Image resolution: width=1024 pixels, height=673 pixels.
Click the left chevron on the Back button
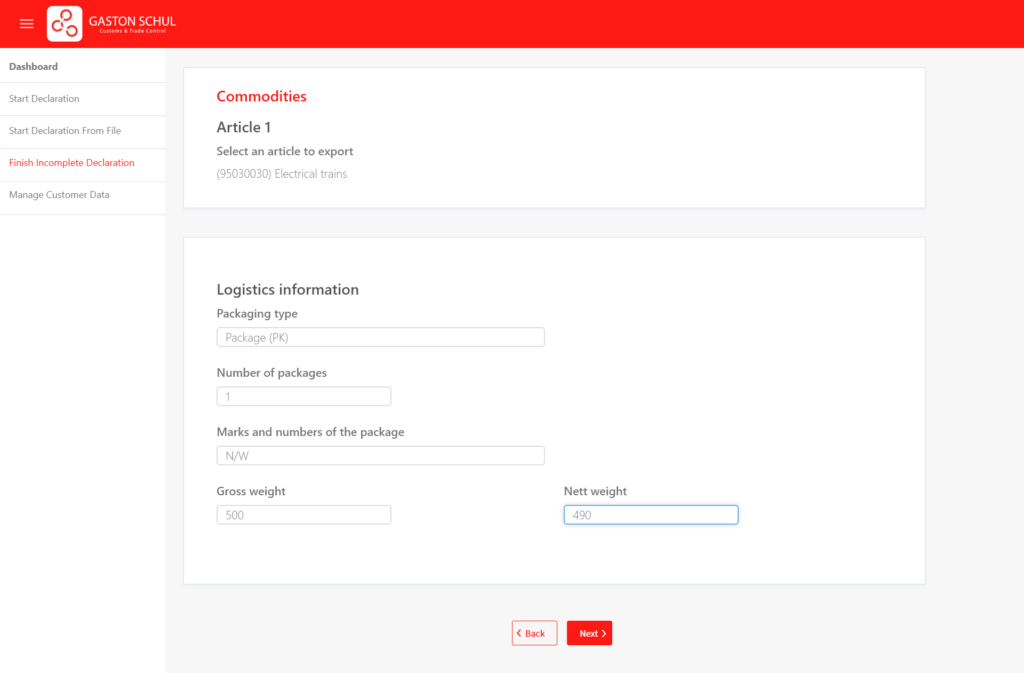(519, 633)
